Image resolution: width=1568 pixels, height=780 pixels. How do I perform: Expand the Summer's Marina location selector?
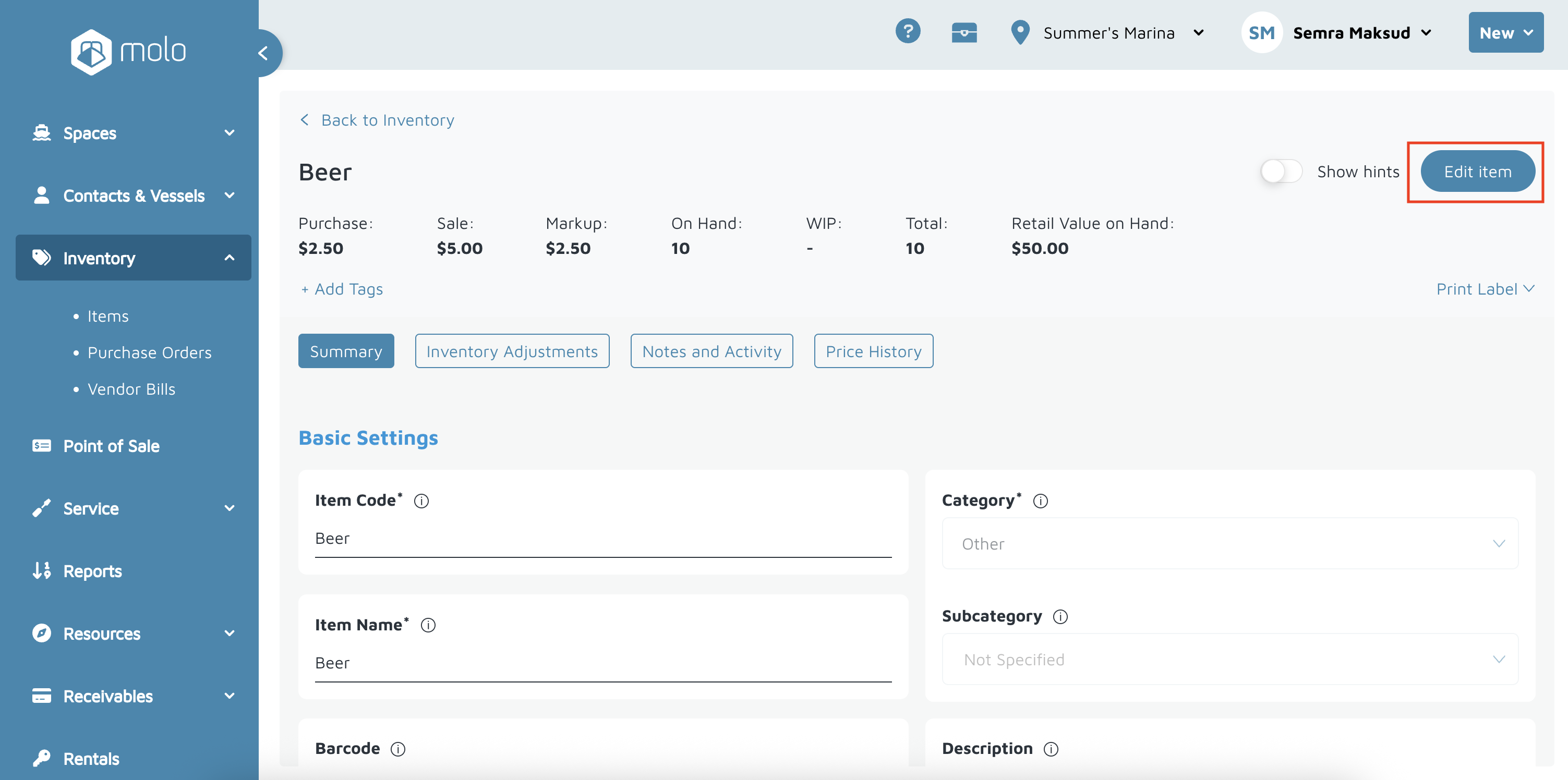pyautogui.click(x=1108, y=33)
